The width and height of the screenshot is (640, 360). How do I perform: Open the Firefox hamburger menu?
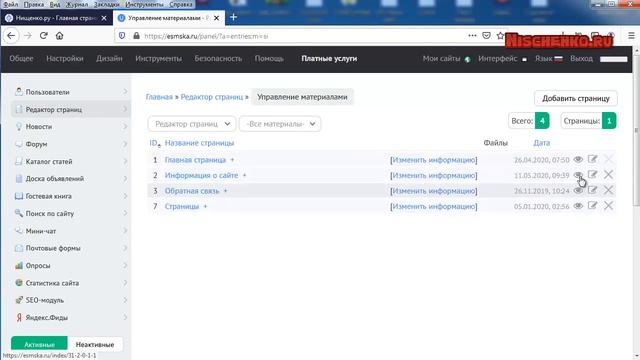click(x=631, y=36)
